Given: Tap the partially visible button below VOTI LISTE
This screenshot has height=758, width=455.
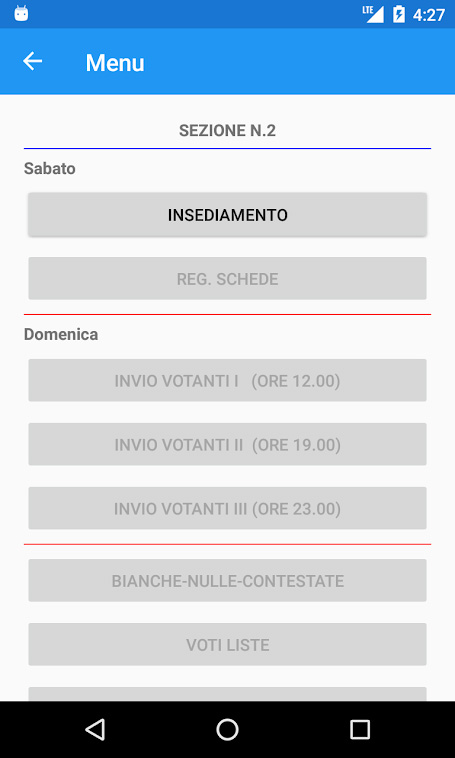Looking at the screenshot, I should 227,694.
